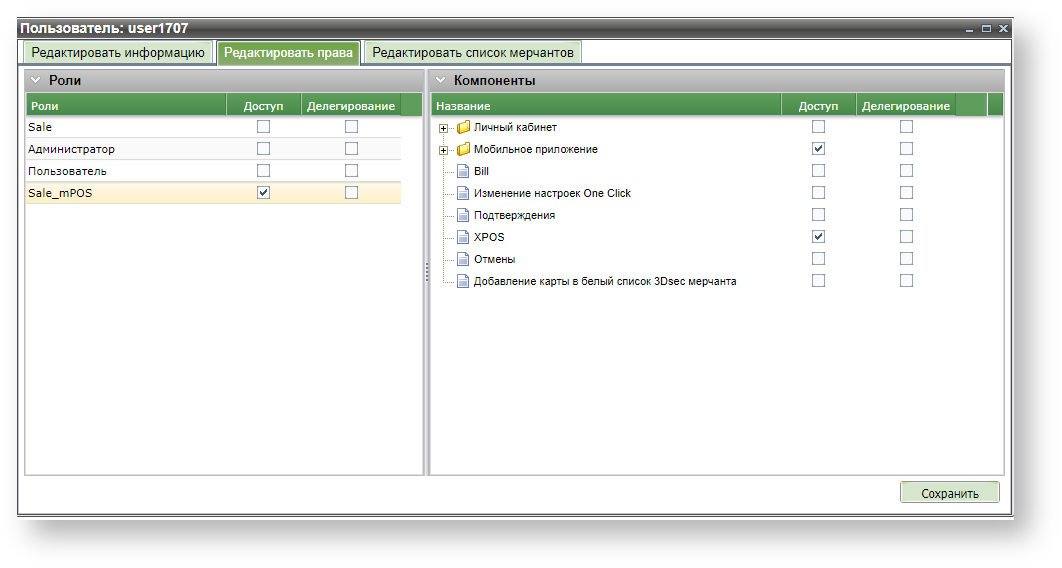Expand the Личный кабинет tree node
This screenshot has width=1062, height=568.
point(443,128)
